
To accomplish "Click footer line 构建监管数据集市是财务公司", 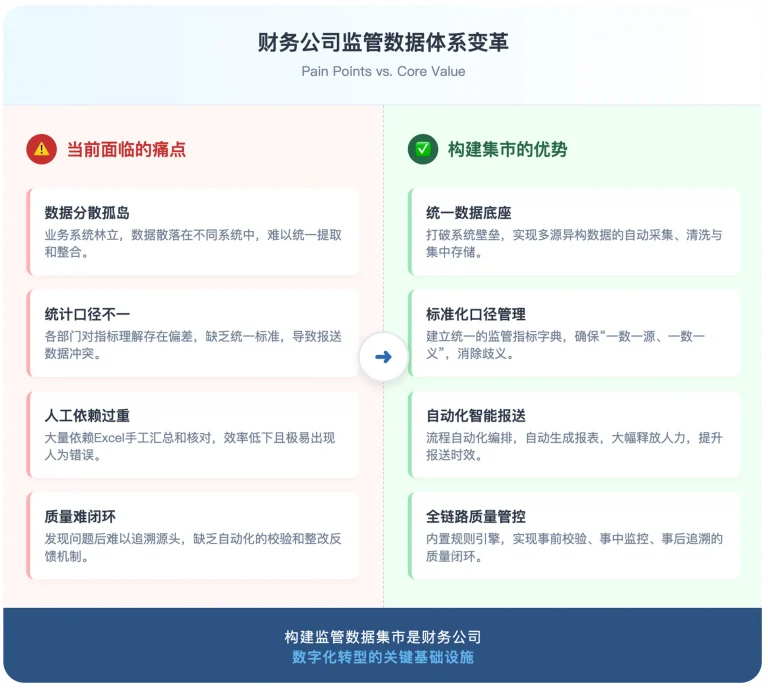I will click(383, 637).
